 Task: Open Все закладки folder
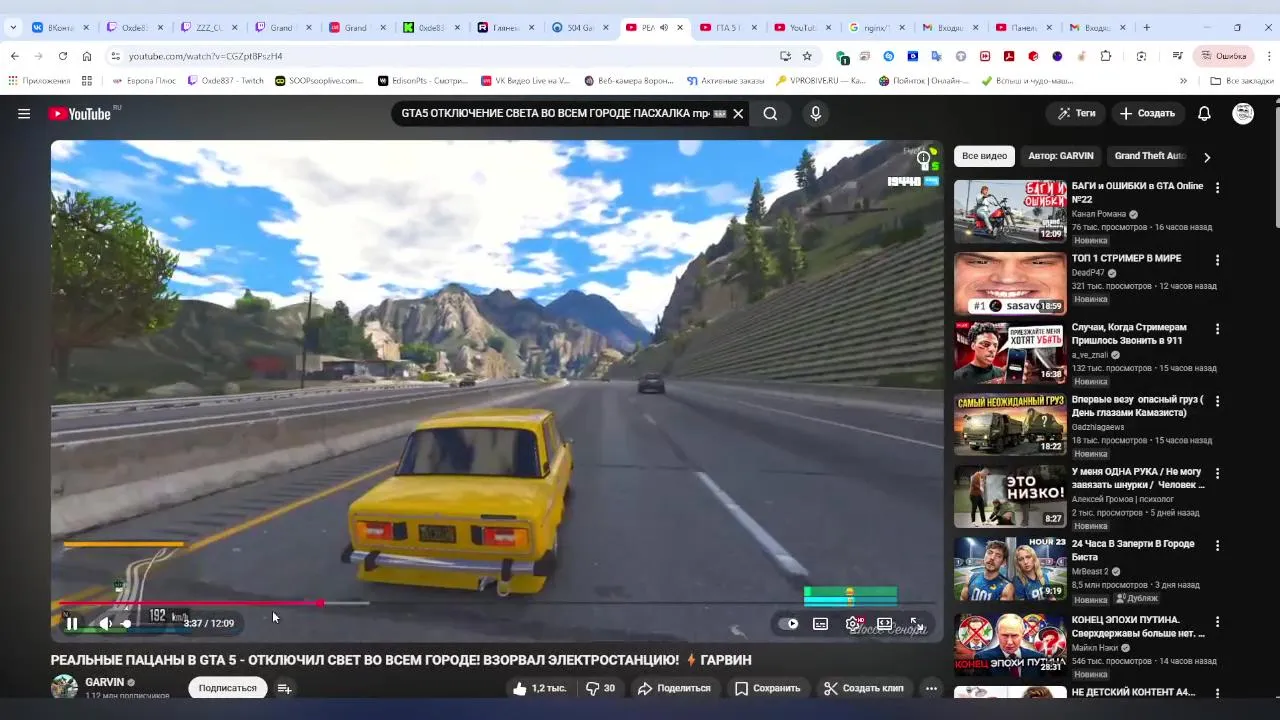[x=1241, y=81]
